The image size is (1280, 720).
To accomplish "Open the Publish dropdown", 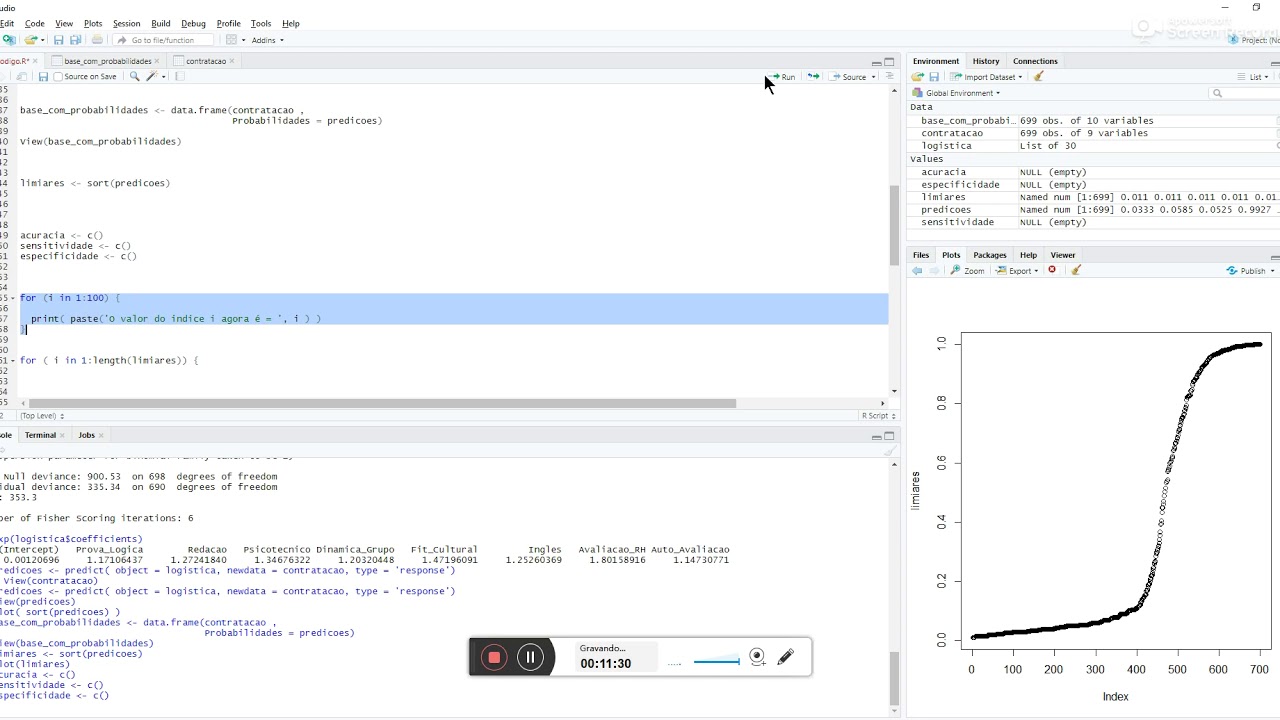I will pyautogui.click(x=1249, y=271).
